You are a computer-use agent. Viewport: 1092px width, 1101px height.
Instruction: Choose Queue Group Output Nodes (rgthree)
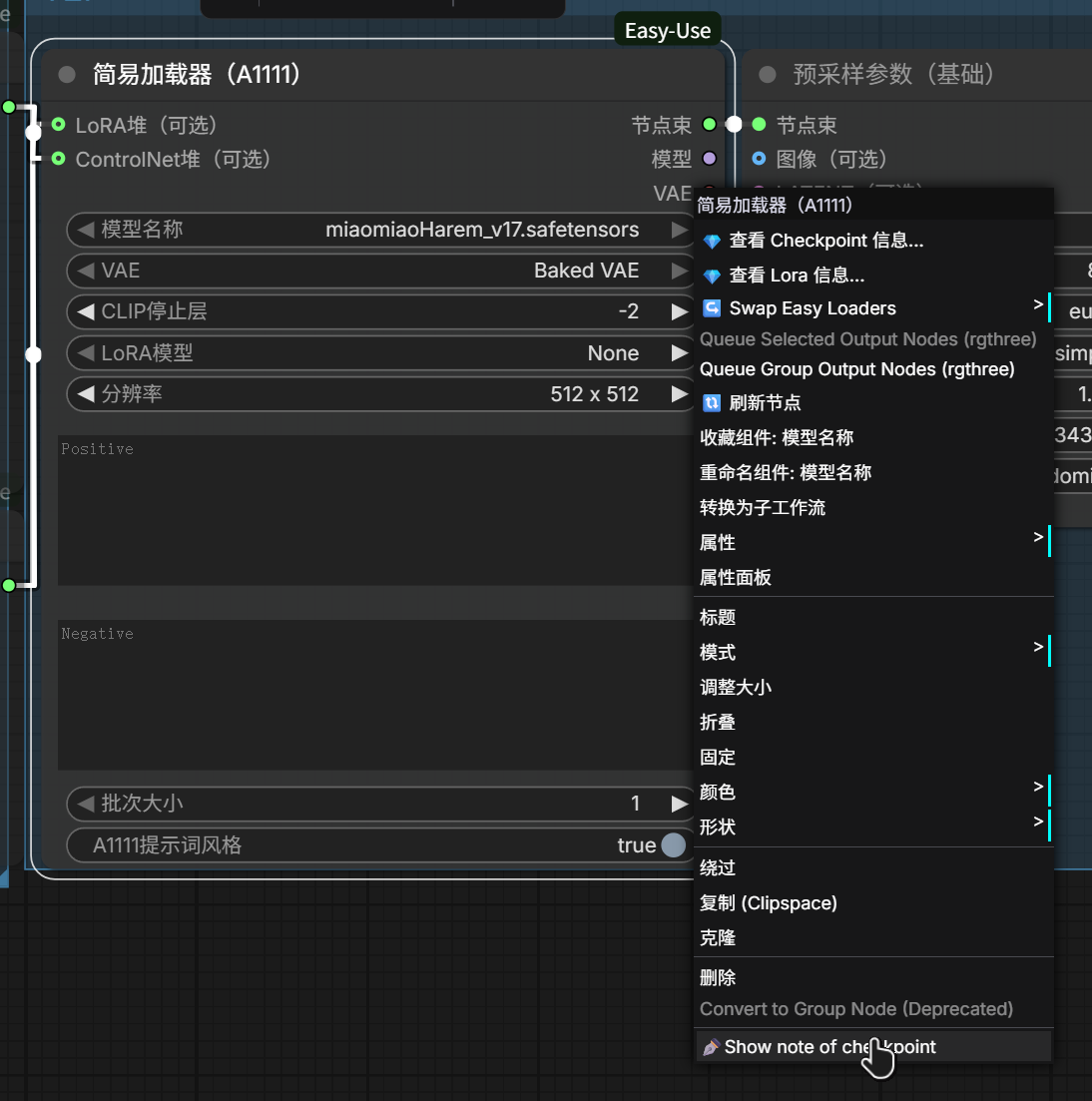pyautogui.click(x=872, y=369)
